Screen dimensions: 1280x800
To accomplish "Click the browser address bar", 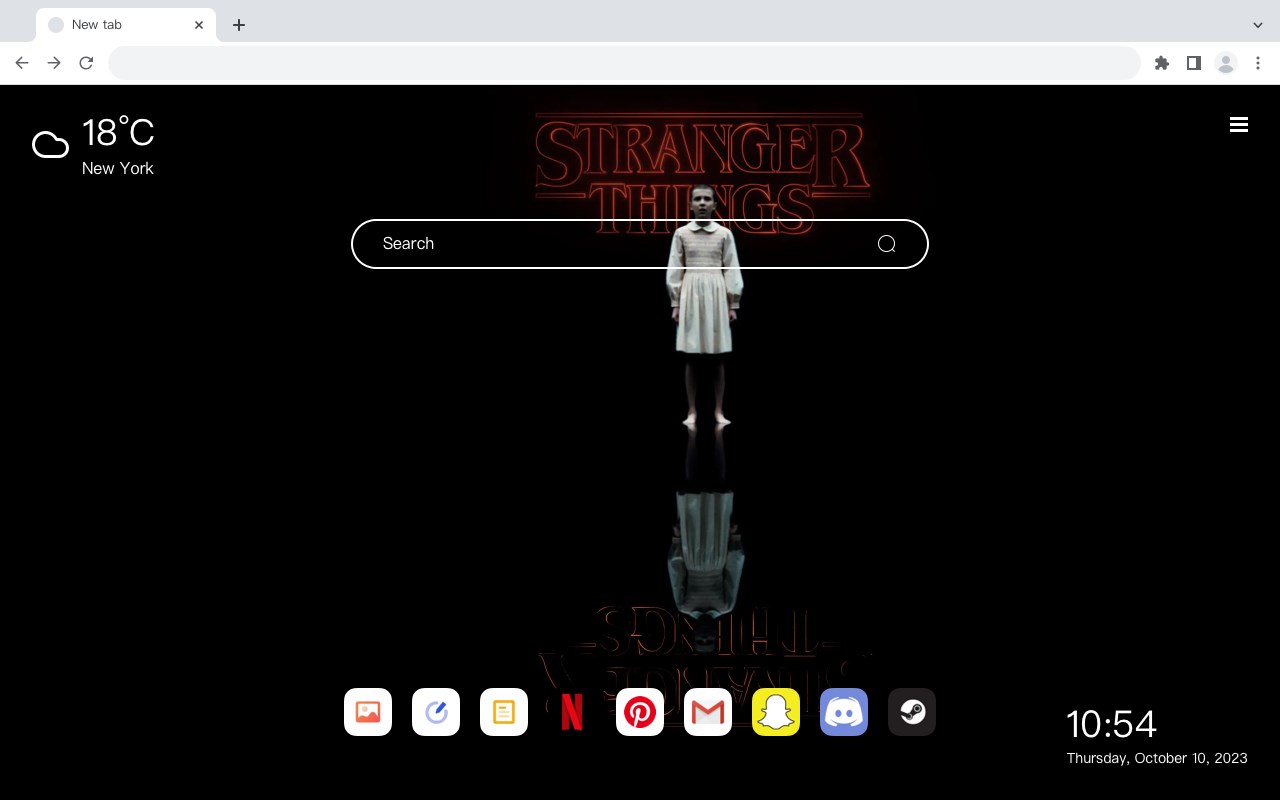I will pyautogui.click(x=624, y=63).
